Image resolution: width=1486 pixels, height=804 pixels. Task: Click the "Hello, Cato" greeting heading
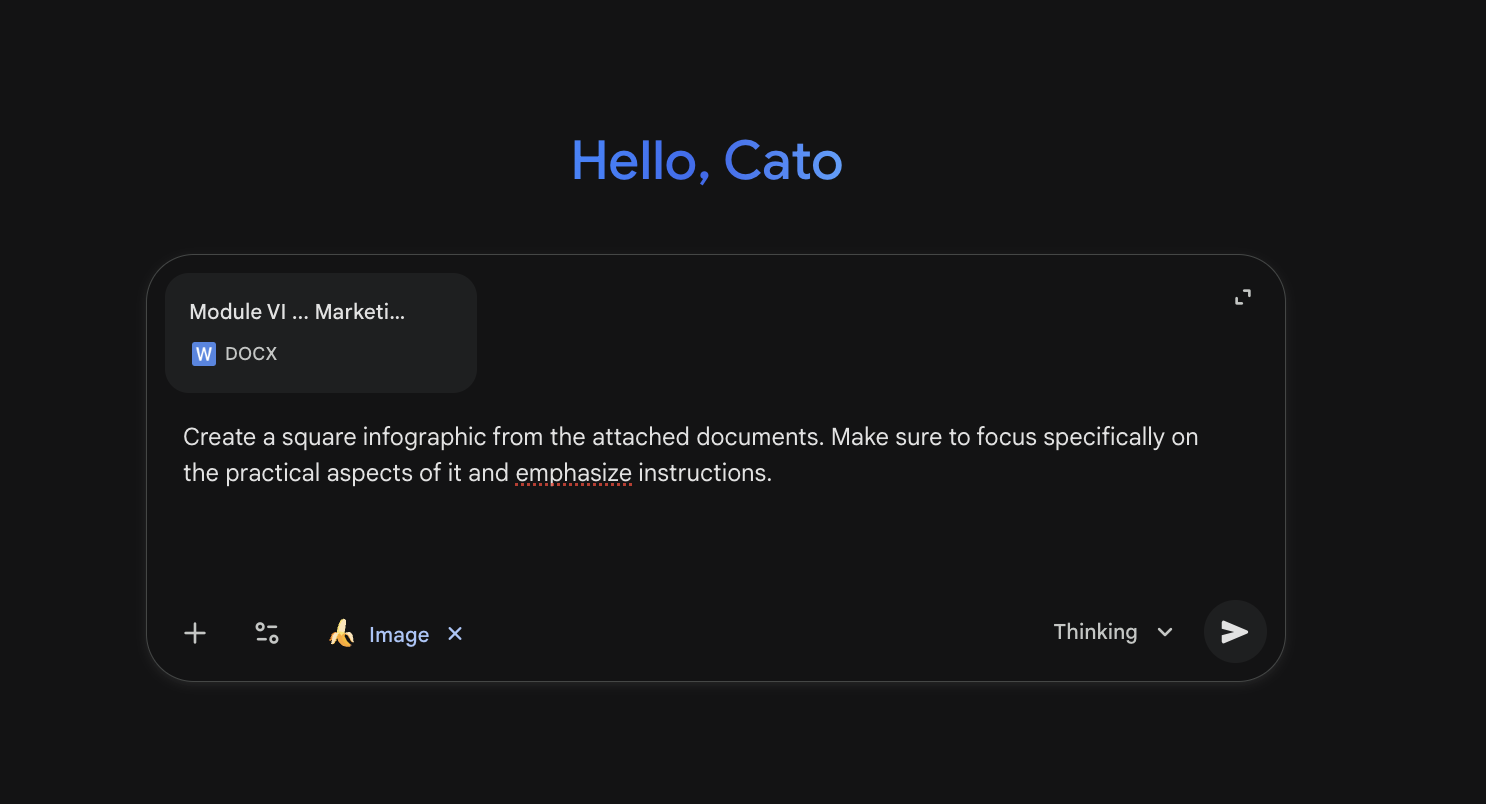point(706,160)
